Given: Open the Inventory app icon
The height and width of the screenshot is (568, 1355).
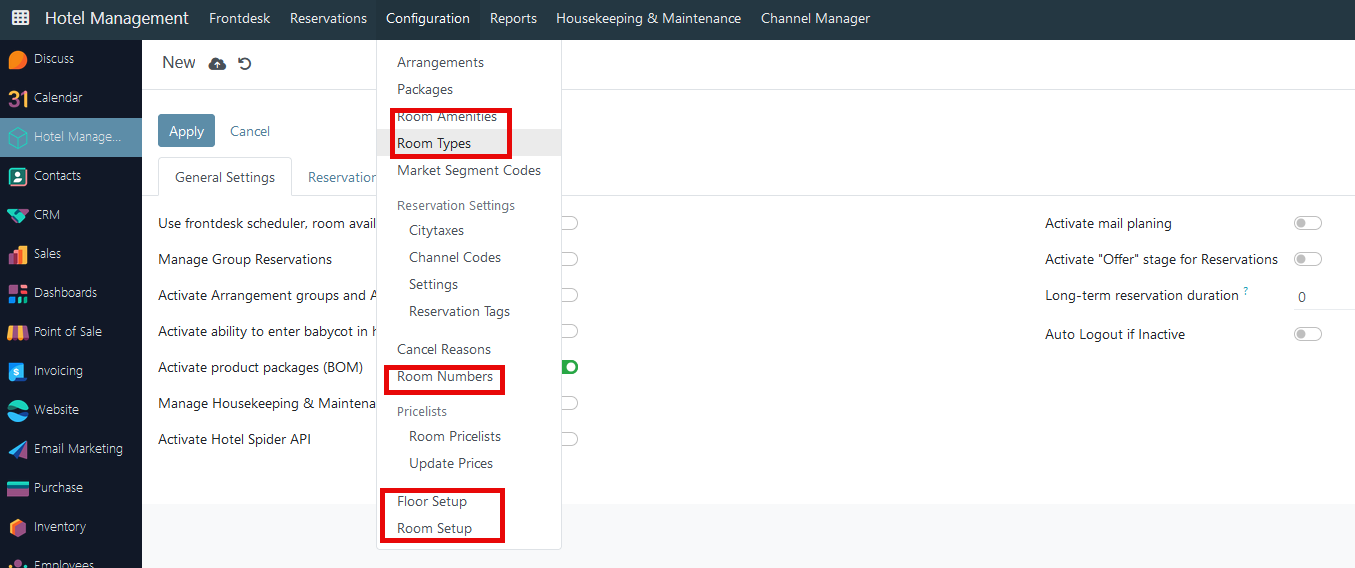Looking at the screenshot, I should (17, 527).
